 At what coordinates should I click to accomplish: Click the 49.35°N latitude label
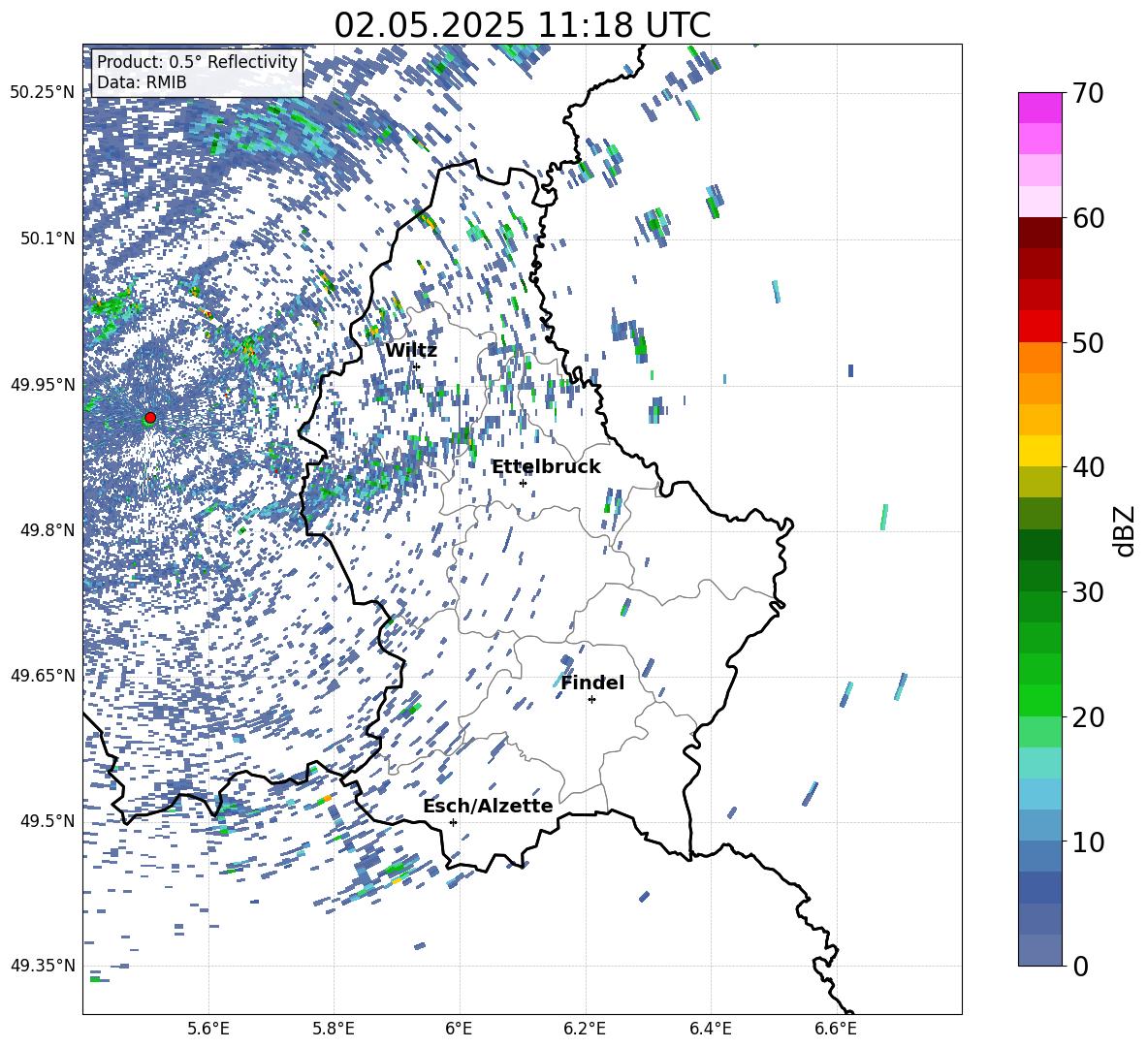[x=43, y=966]
